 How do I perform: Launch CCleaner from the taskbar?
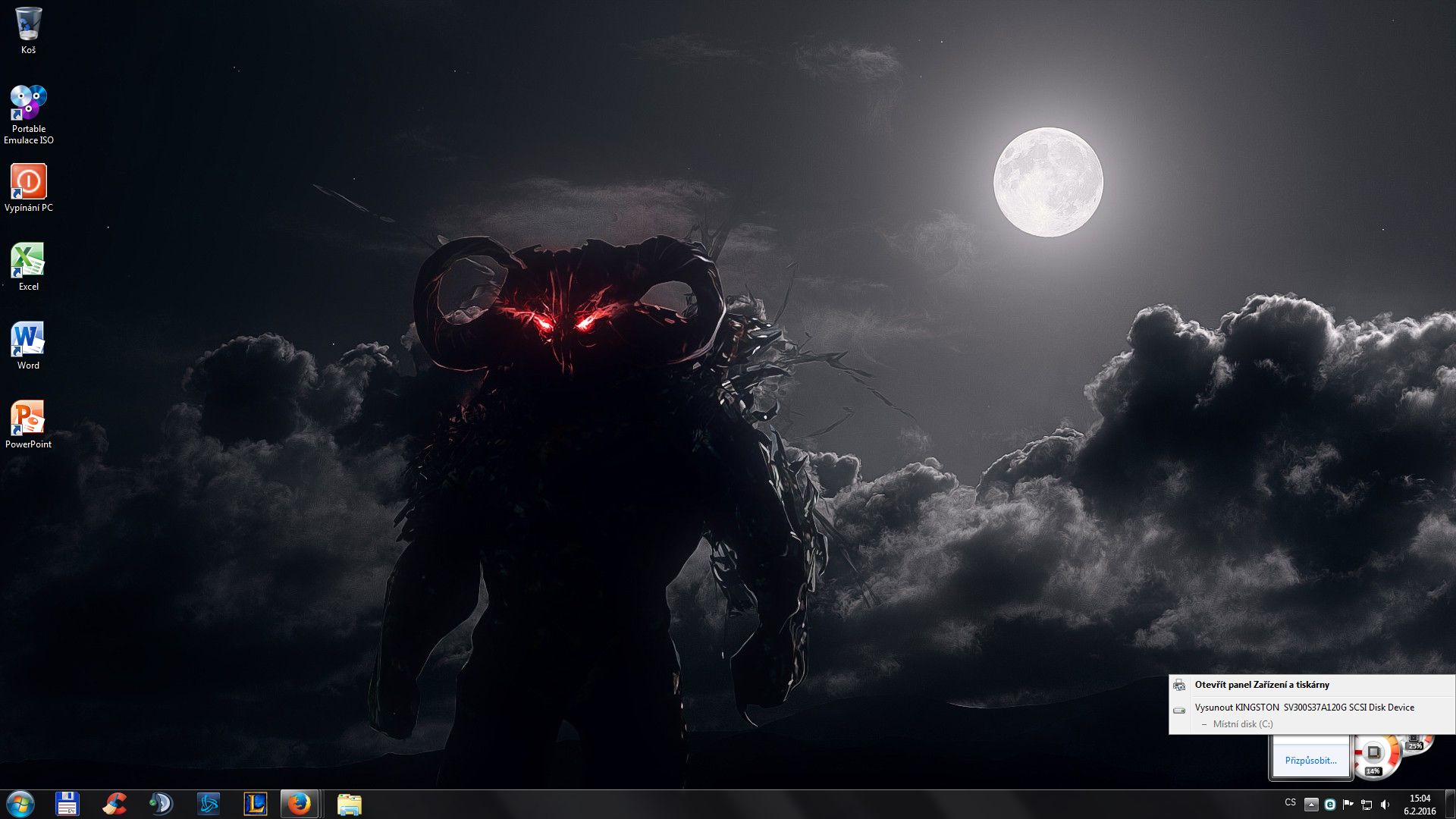pyautogui.click(x=115, y=804)
